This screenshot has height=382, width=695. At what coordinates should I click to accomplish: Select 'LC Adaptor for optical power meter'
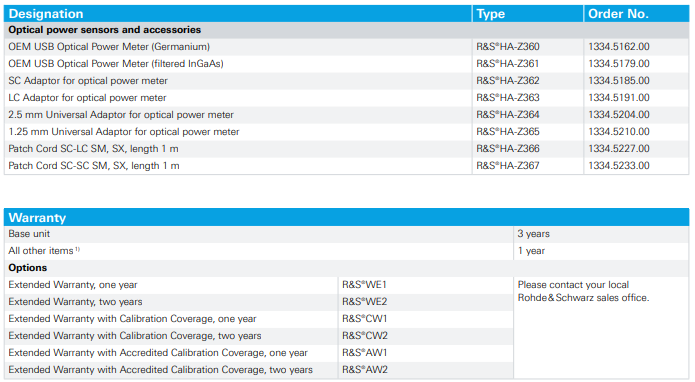pyautogui.click(x=87, y=97)
